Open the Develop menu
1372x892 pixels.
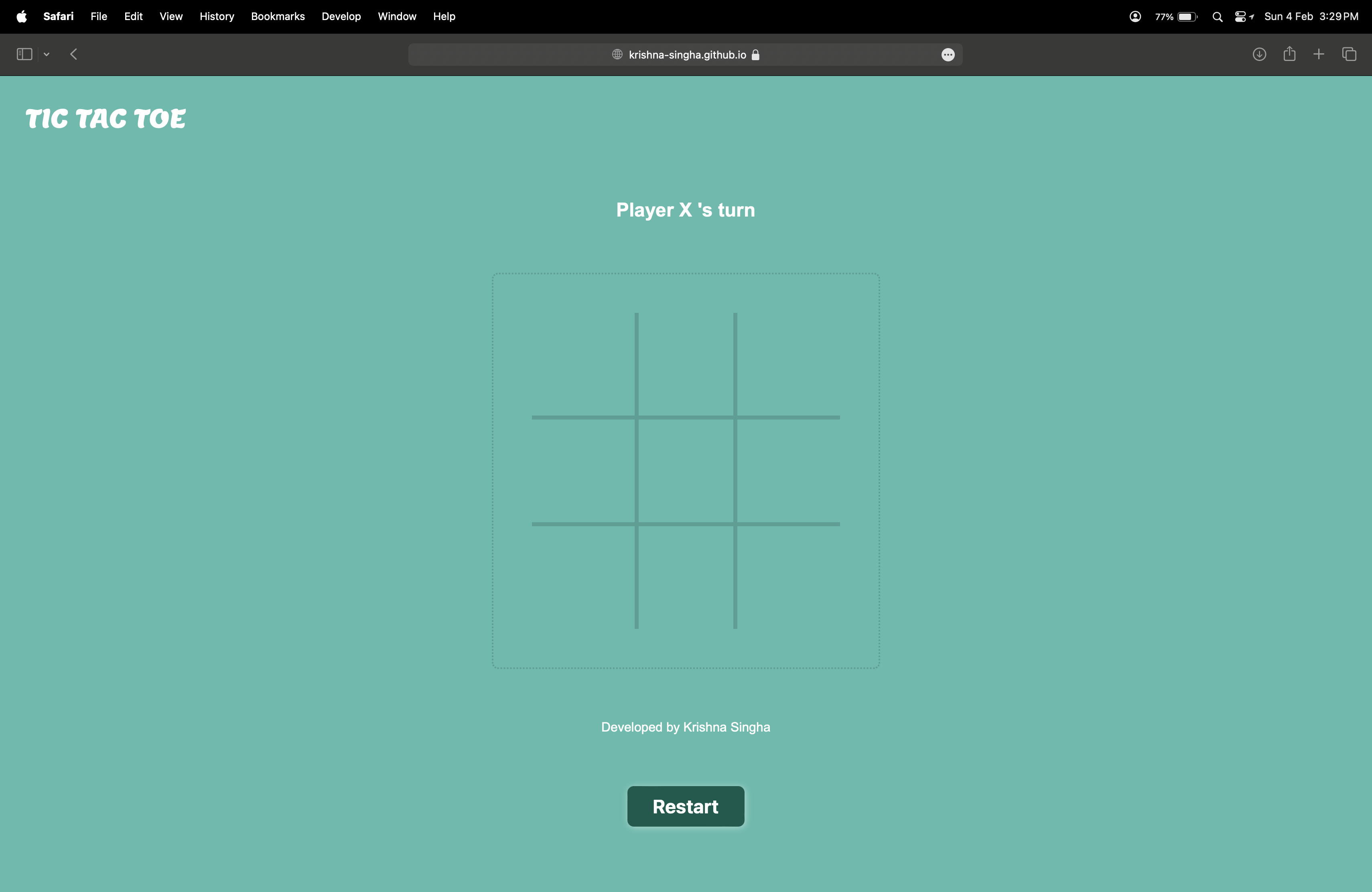[x=341, y=17]
